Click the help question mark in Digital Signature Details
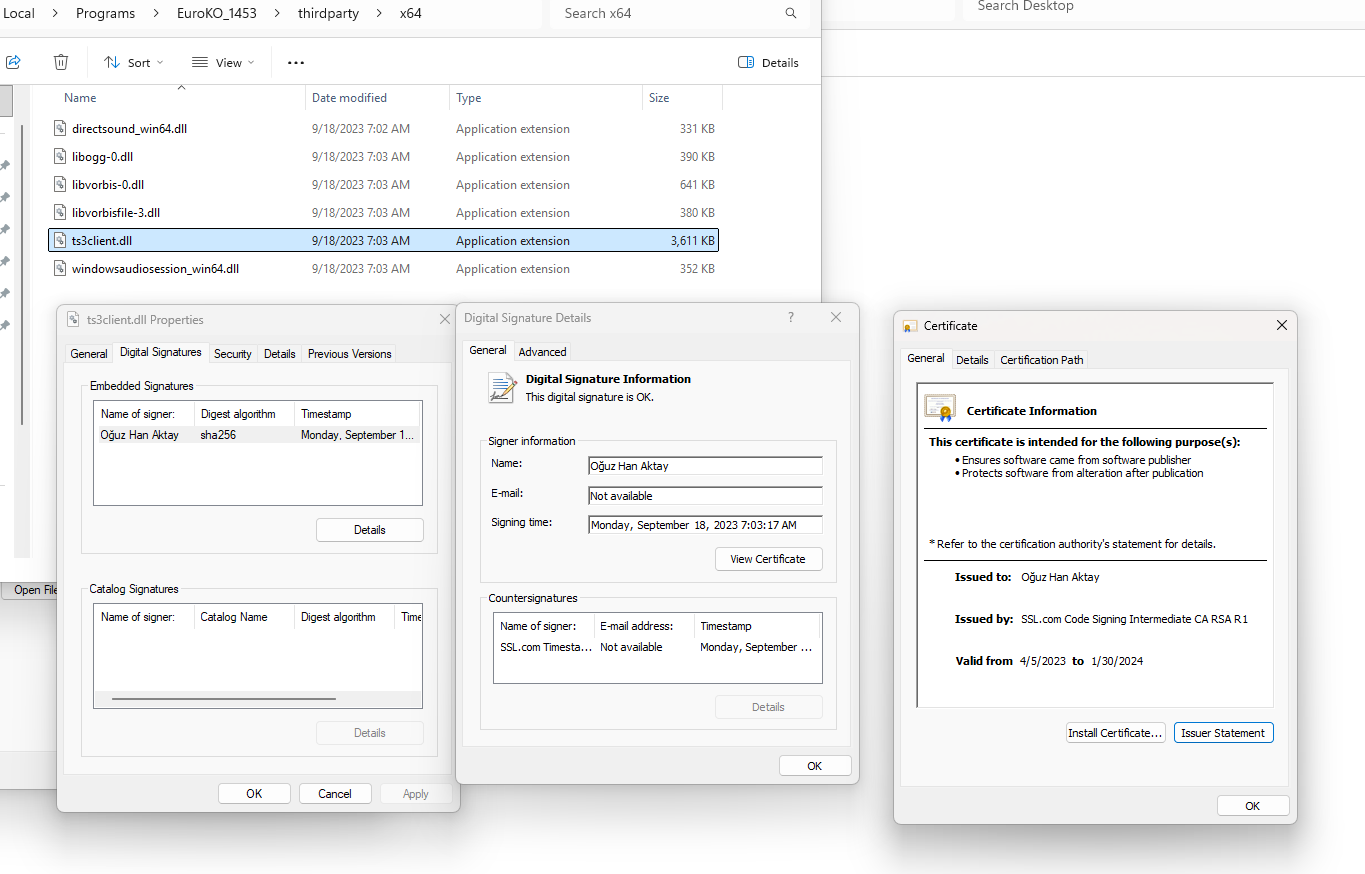 [x=791, y=317]
